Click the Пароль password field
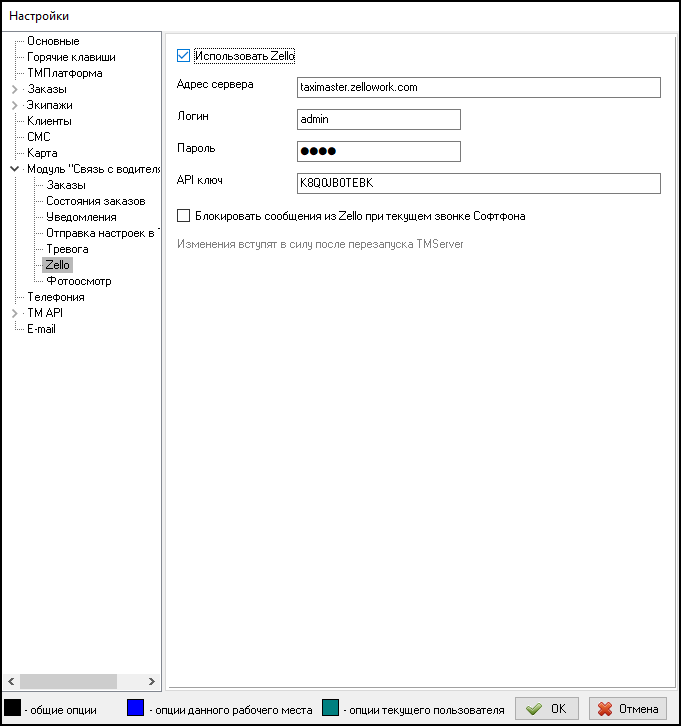This screenshot has height=726, width=681. point(379,151)
